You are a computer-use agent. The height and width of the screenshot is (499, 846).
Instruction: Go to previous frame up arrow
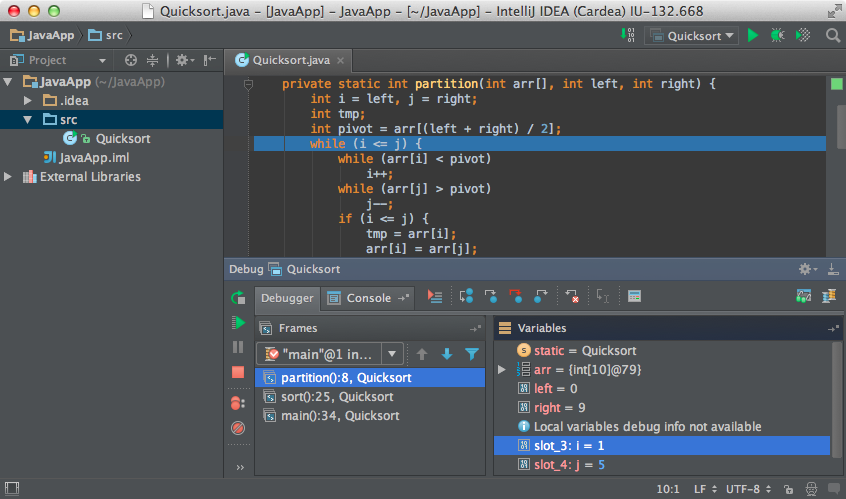(x=422, y=354)
